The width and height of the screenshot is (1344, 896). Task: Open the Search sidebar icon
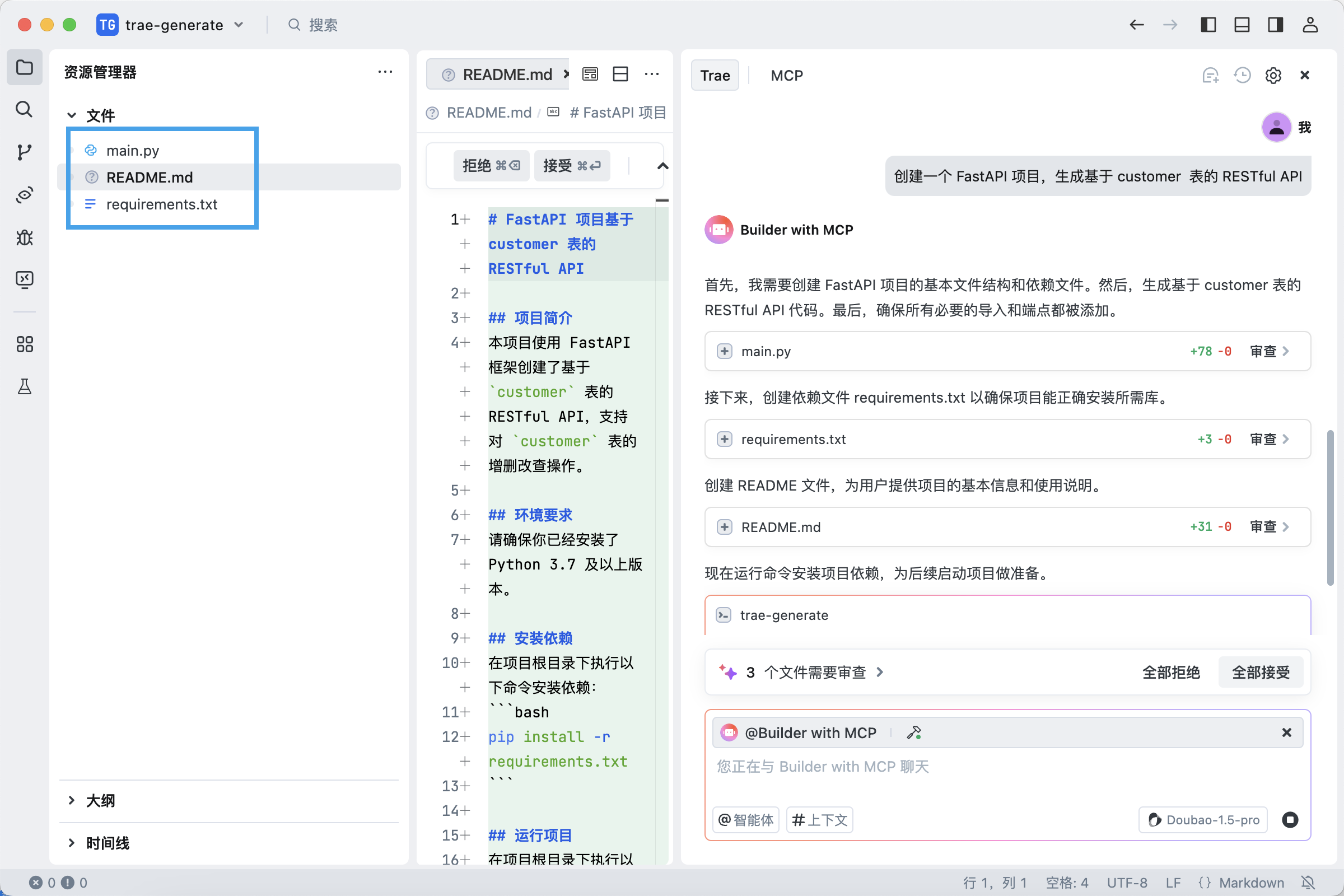tap(24, 109)
